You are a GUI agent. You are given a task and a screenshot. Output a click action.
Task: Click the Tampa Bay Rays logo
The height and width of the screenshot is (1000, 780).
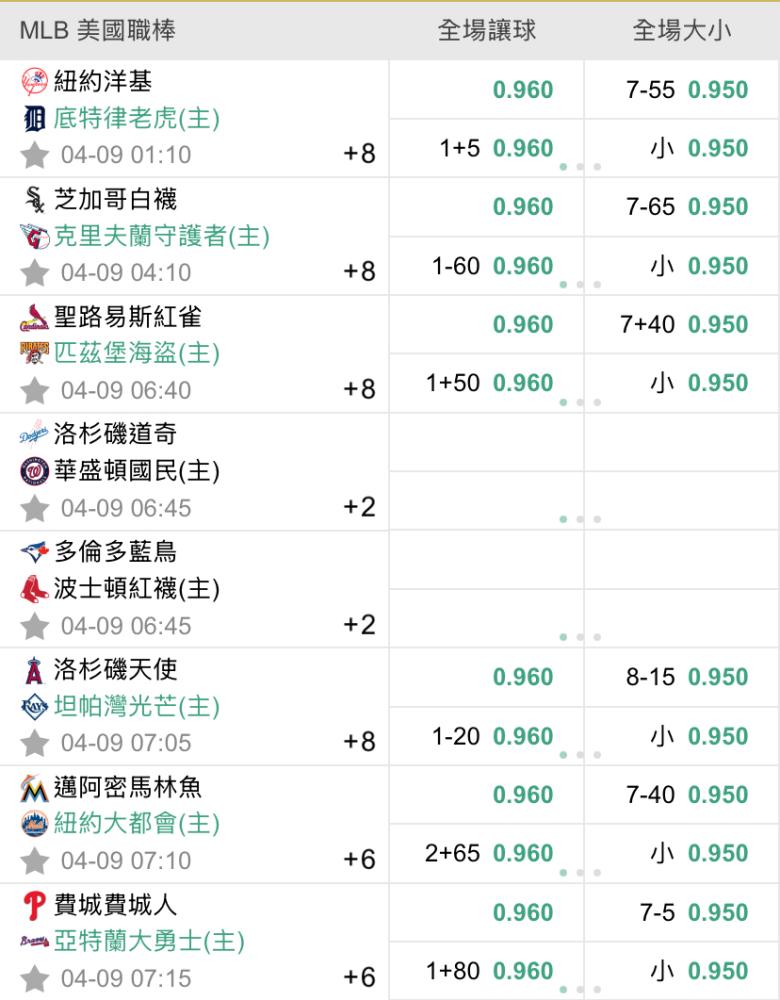(x=33, y=707)
